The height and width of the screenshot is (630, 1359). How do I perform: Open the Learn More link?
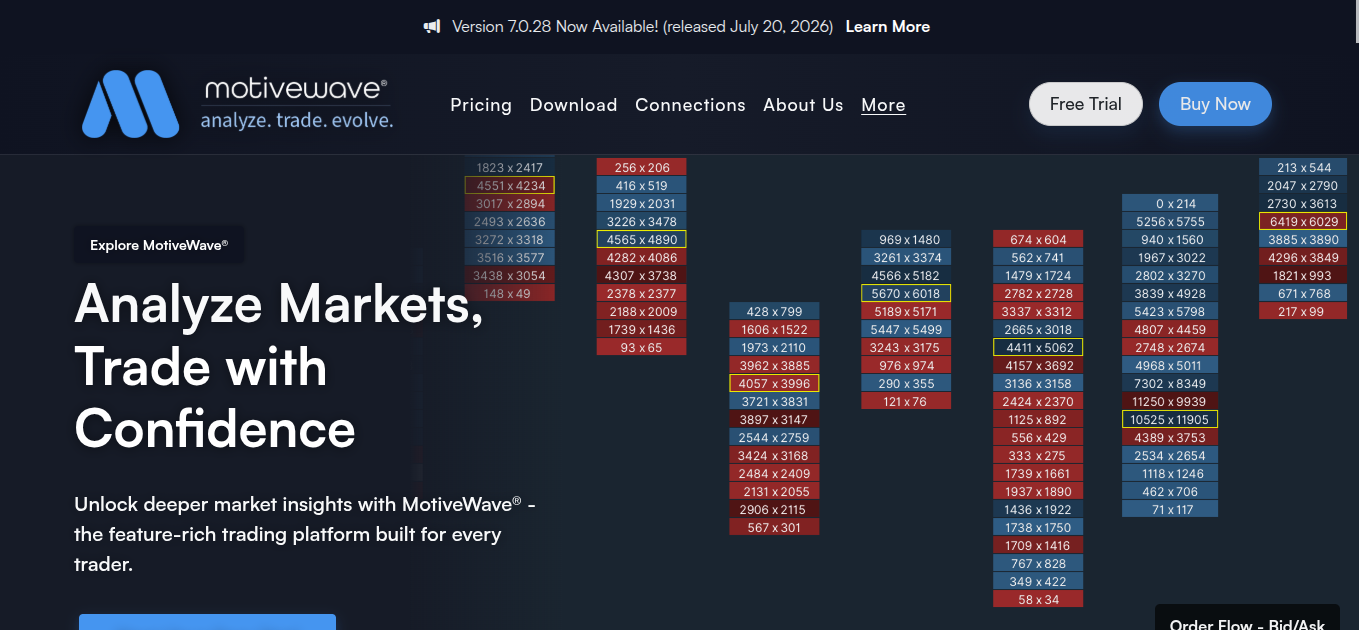click(x=888, y=27)
